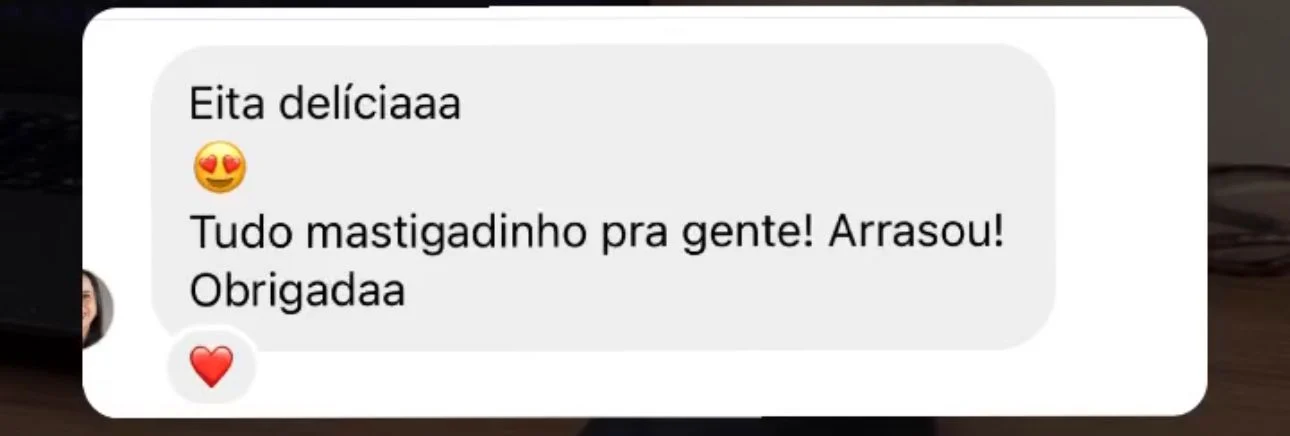The height and width of the screenshot is (436, 1290).
Task: Click the word 'Tudo' in message
Action: [240, 234]
